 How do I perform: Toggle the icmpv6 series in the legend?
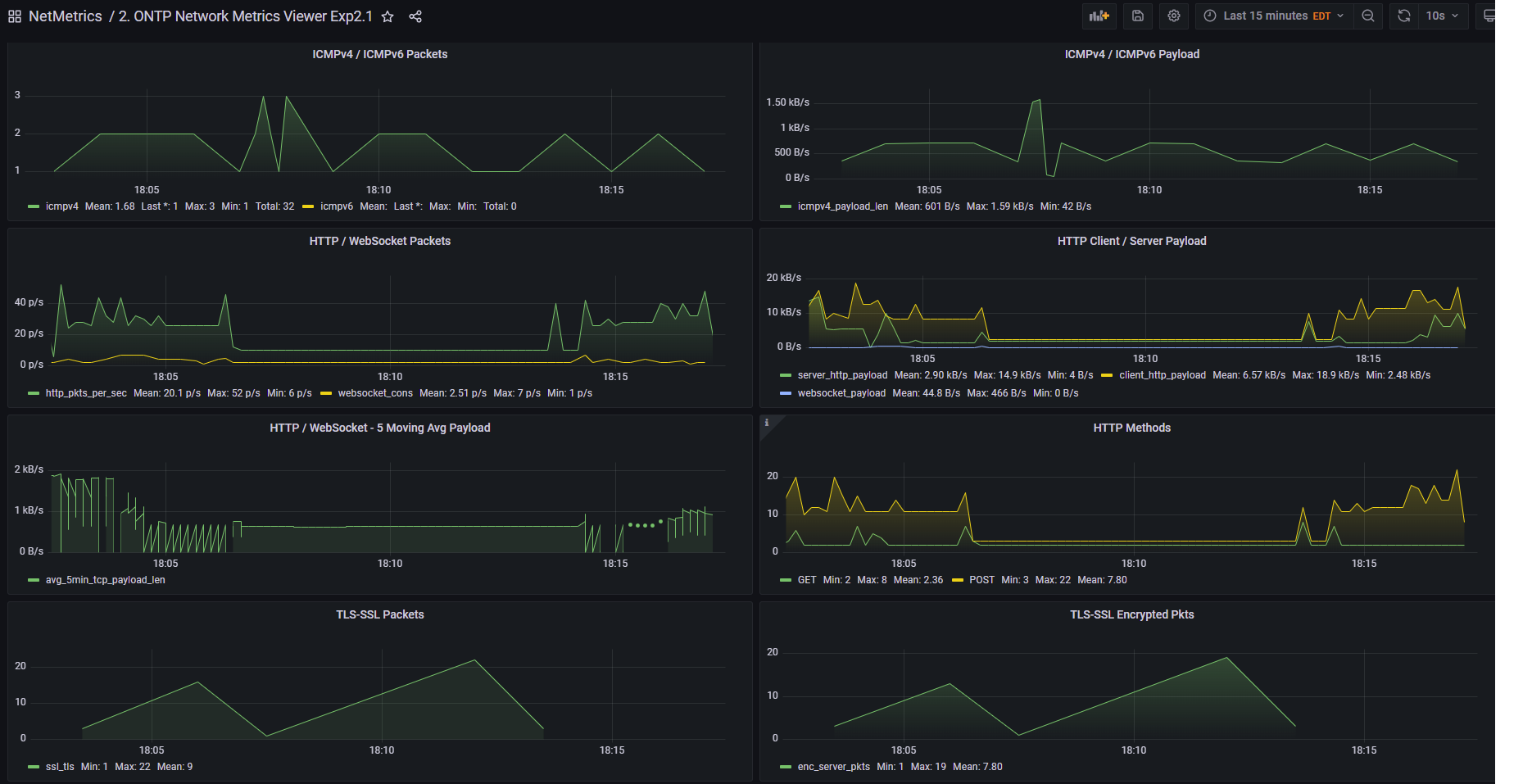click(x=336, y=206)
